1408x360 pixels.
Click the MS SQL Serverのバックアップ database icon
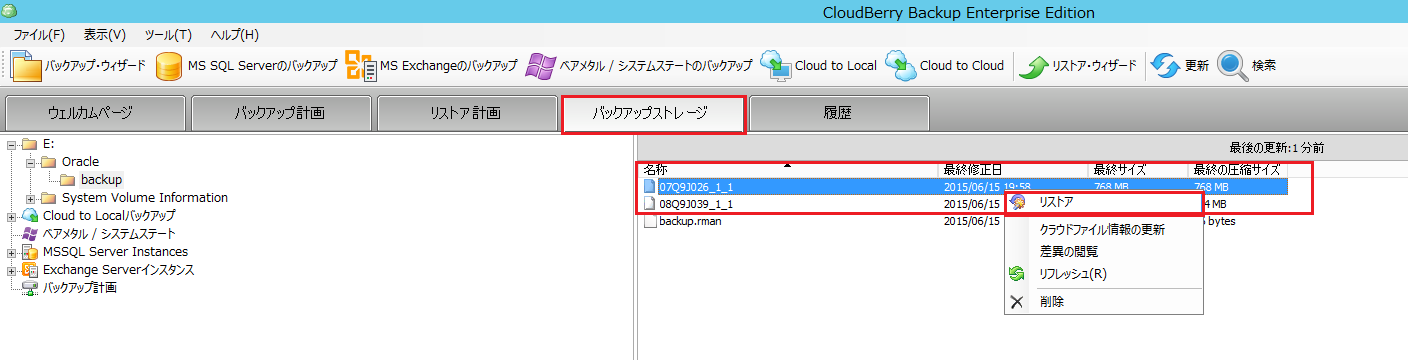pyautogui.click(x=169, y=66)
